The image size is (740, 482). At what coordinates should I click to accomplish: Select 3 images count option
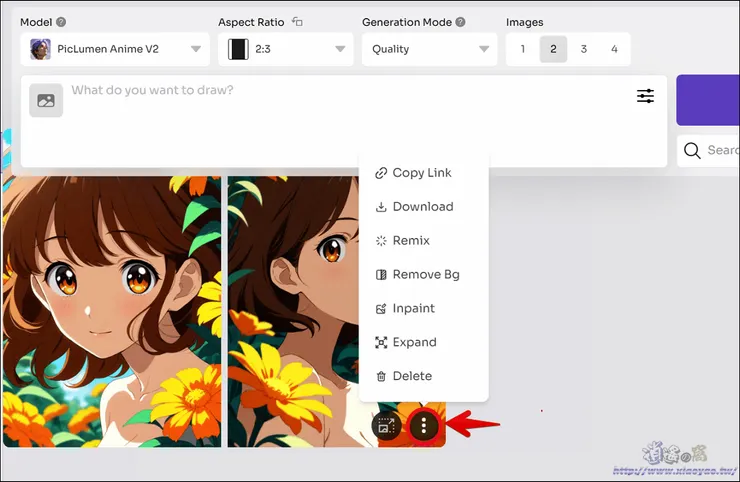[584, 49]
